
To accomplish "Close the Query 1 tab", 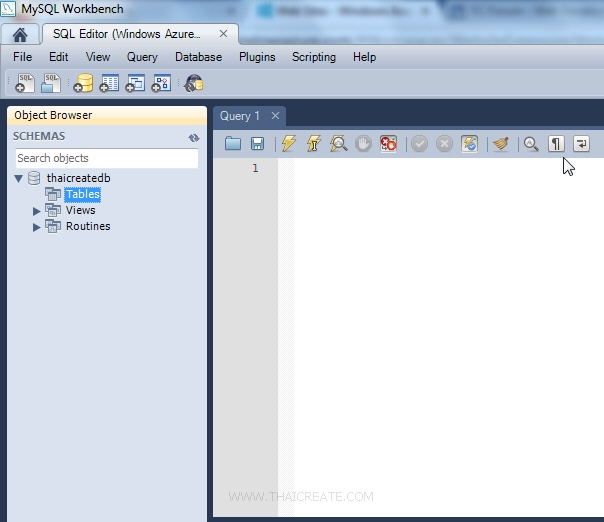I will (x=275, y=116).
